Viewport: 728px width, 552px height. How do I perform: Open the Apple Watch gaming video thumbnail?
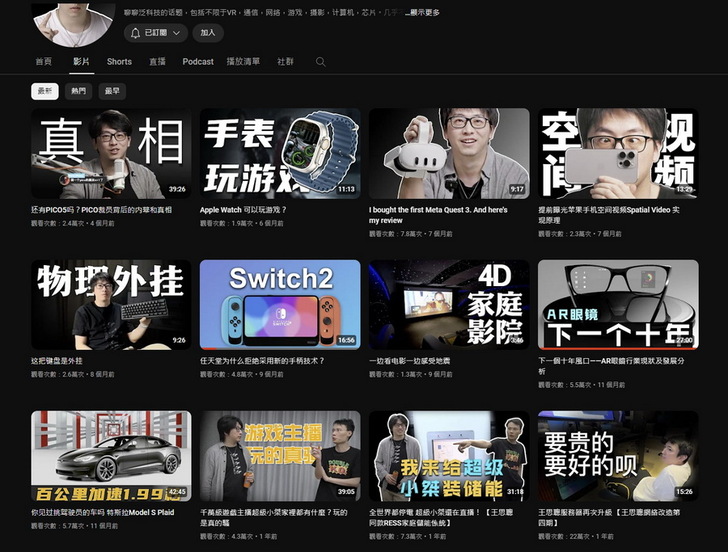point(280,153)
